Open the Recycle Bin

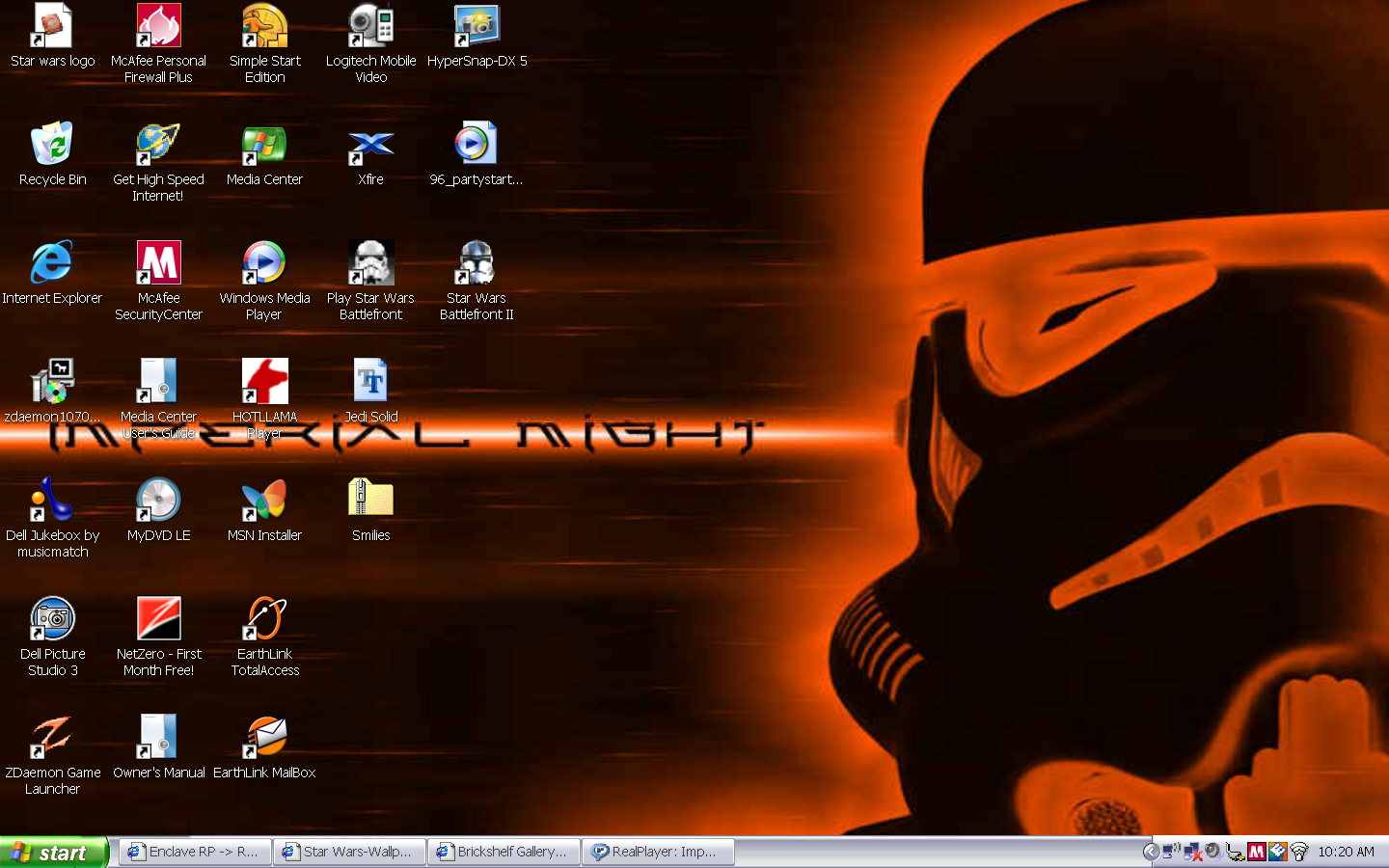coord(52,149)
